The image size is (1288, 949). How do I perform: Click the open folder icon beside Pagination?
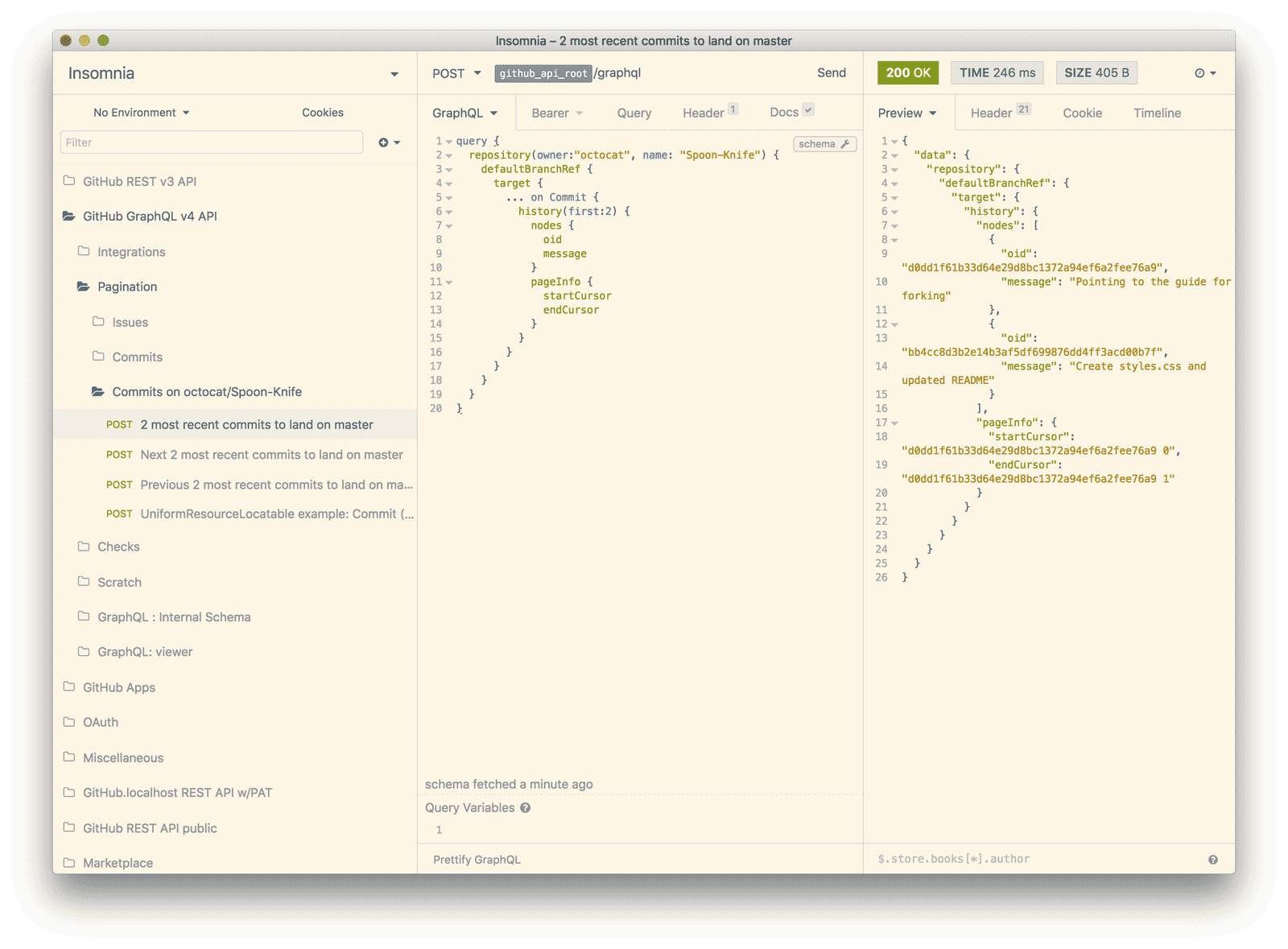(x=84, y=287)
